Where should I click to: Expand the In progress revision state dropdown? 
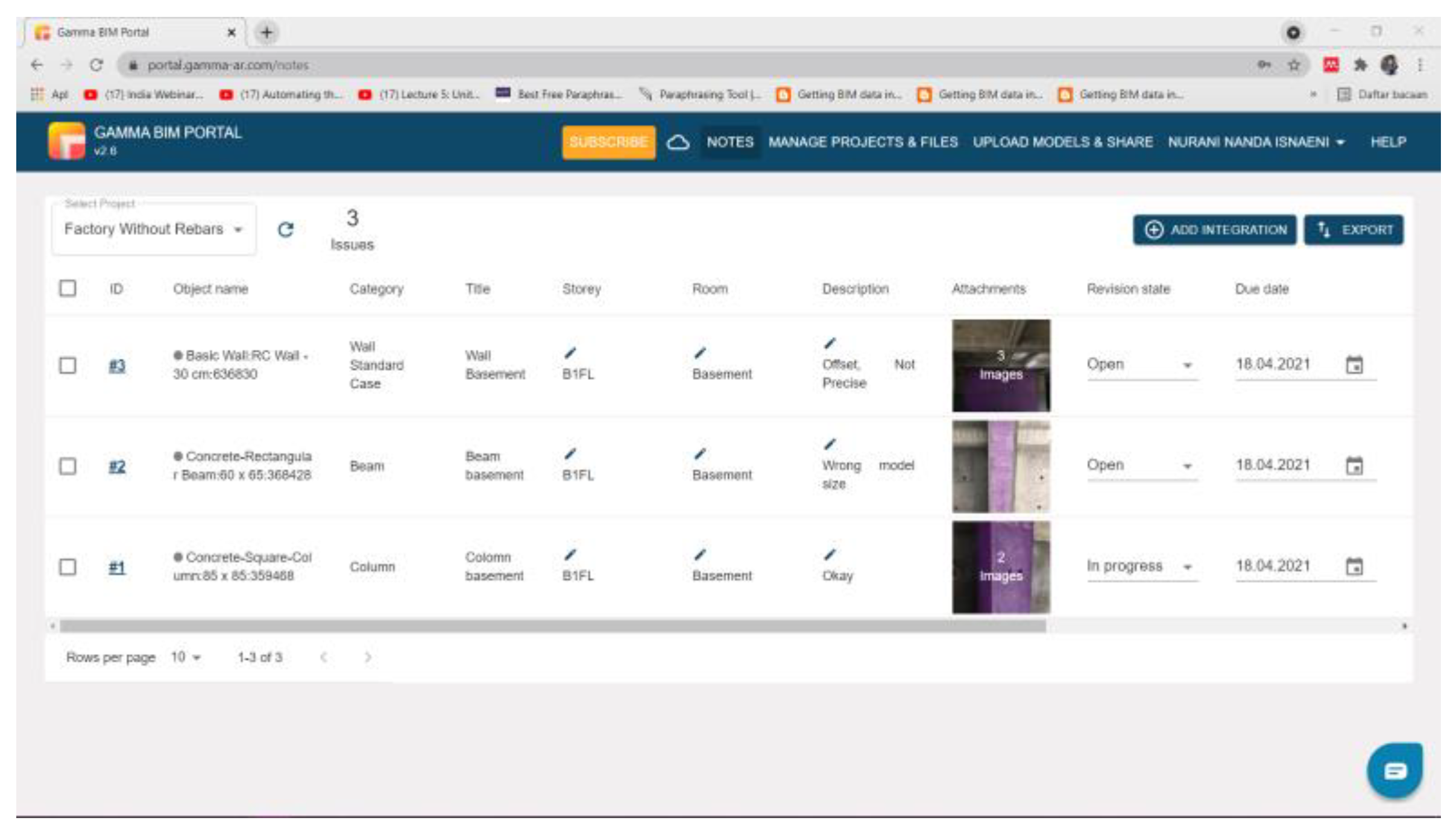pyautogui.click(x=1141, y=567)
